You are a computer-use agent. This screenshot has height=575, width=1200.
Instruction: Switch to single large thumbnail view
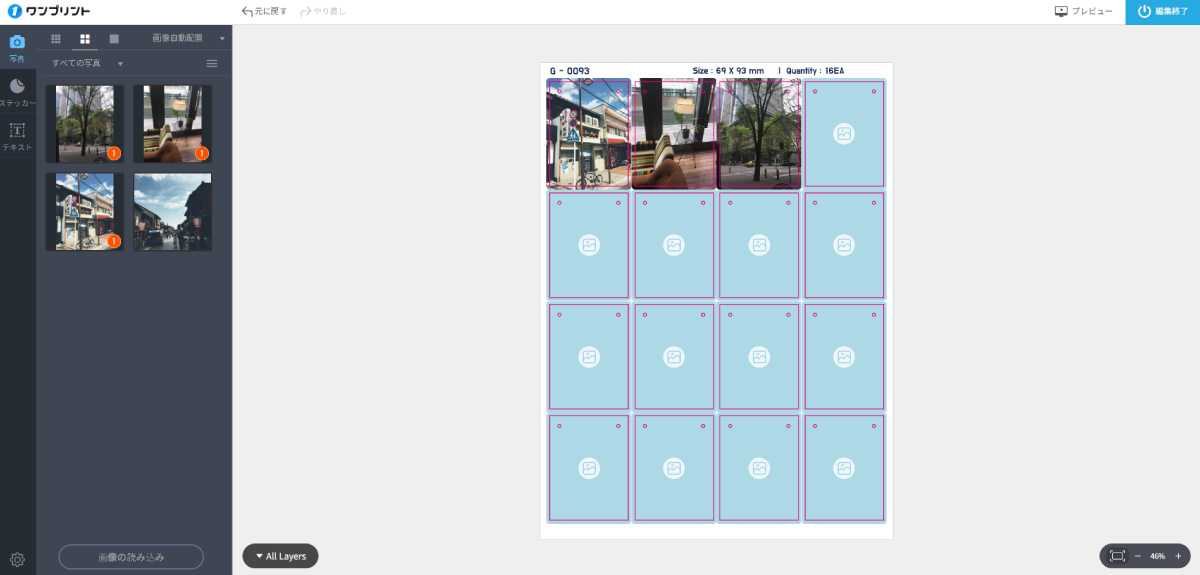pyautogui.click(x=114, y=38)
